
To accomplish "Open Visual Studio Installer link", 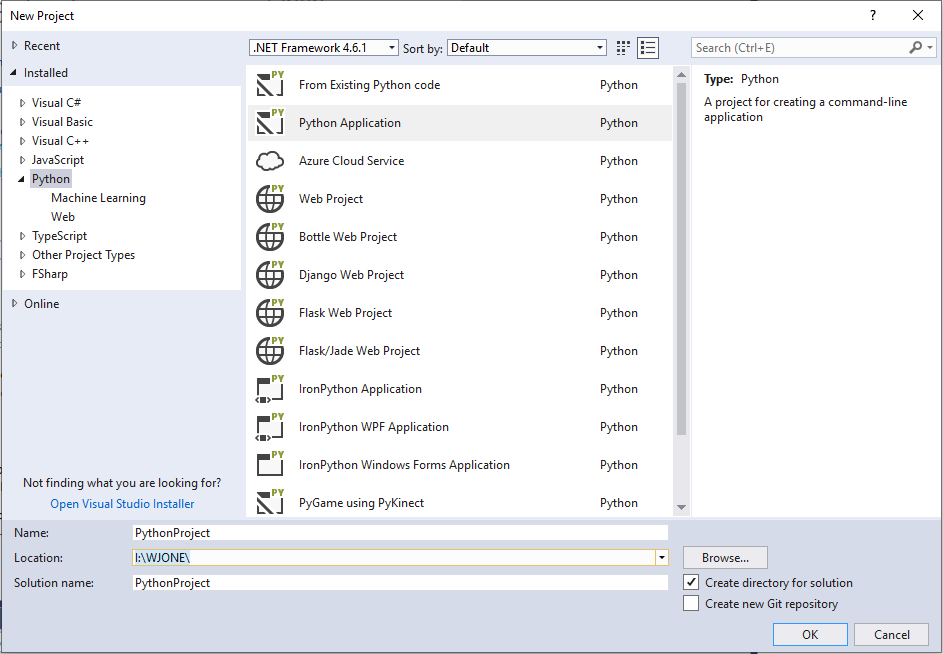I will click(122, 504).
